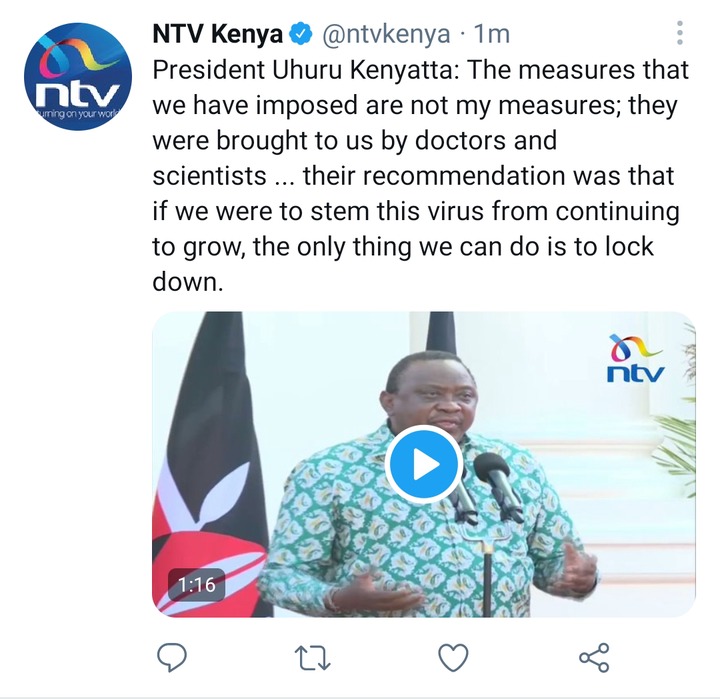The width and height of the screenshot is (720, 699).
Task: Open the three-dot more options menu
Action: pos(680,33)
